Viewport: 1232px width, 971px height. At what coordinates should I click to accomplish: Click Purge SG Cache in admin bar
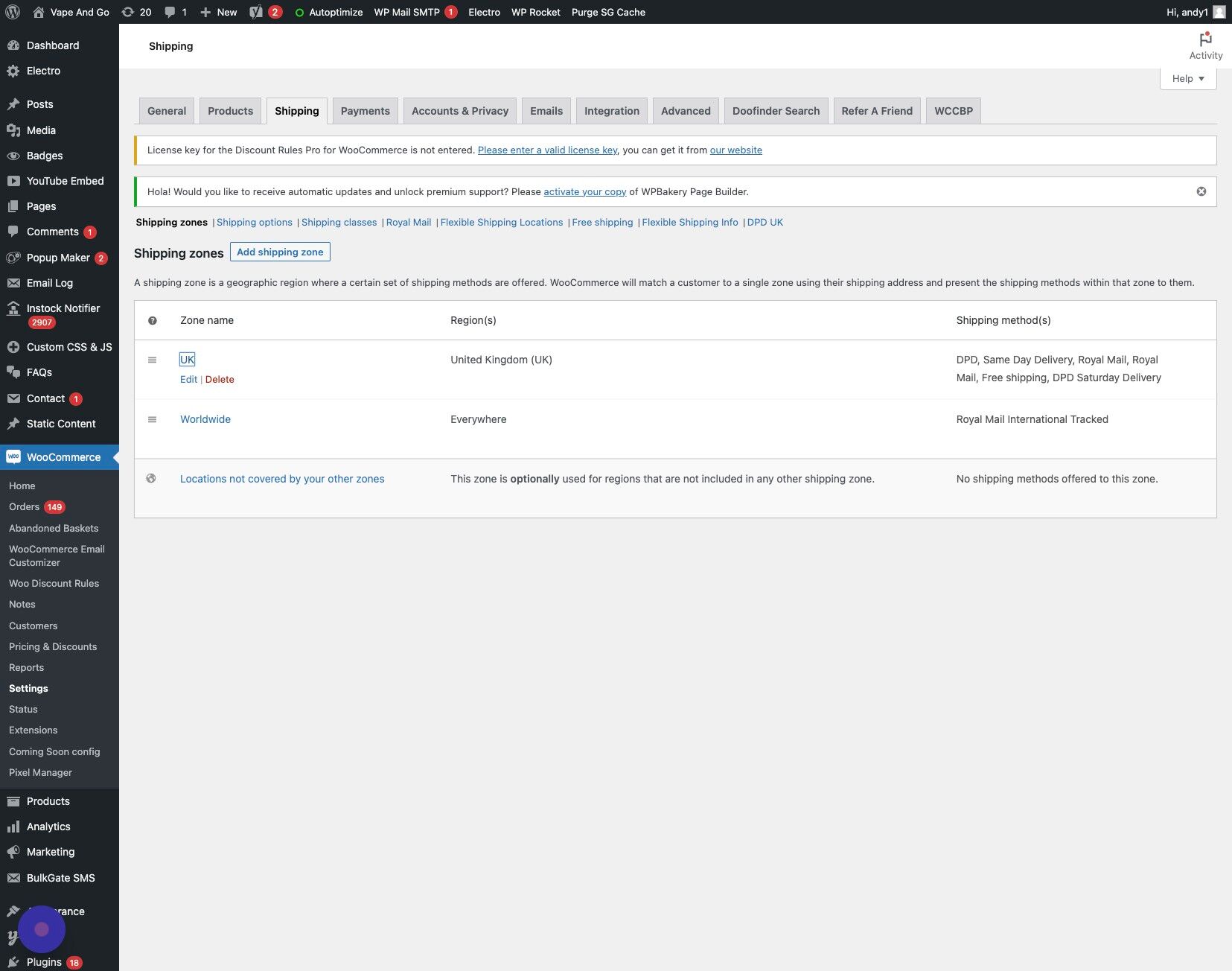click(608, 12)
